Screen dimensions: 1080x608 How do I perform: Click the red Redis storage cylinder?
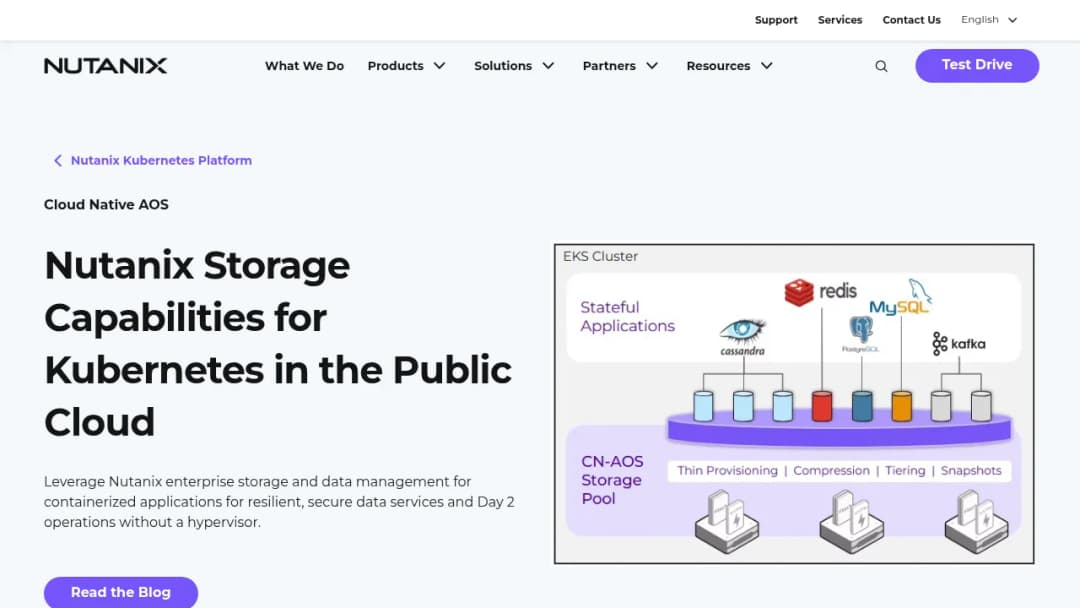822,406
